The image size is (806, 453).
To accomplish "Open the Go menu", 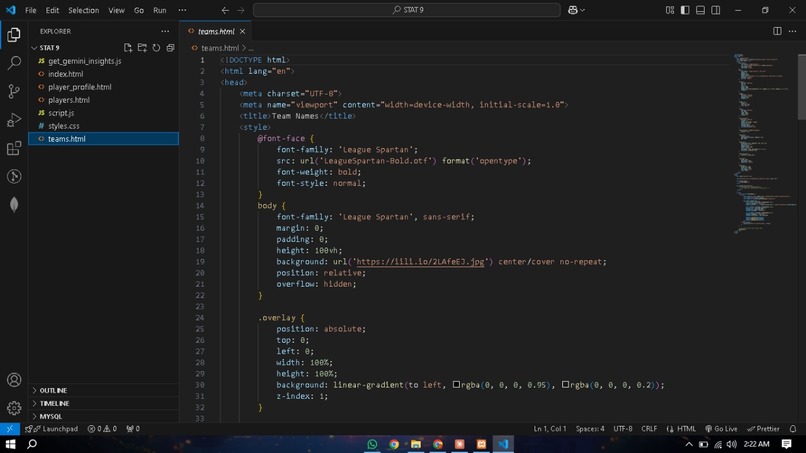I will (139, 10).
